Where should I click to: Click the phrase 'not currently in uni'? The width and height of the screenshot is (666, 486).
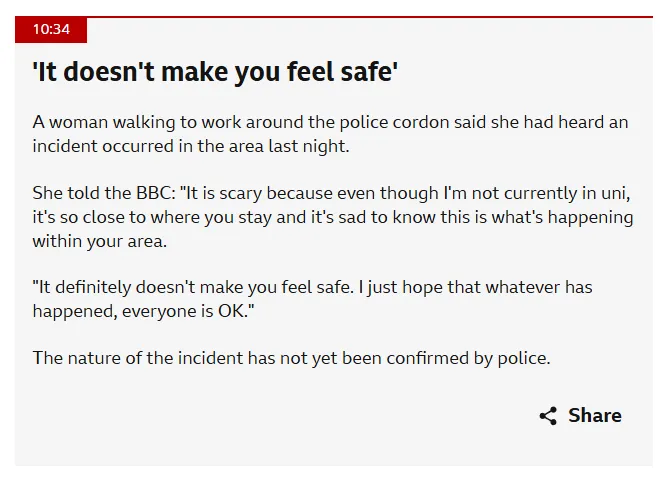pos(549,193)
